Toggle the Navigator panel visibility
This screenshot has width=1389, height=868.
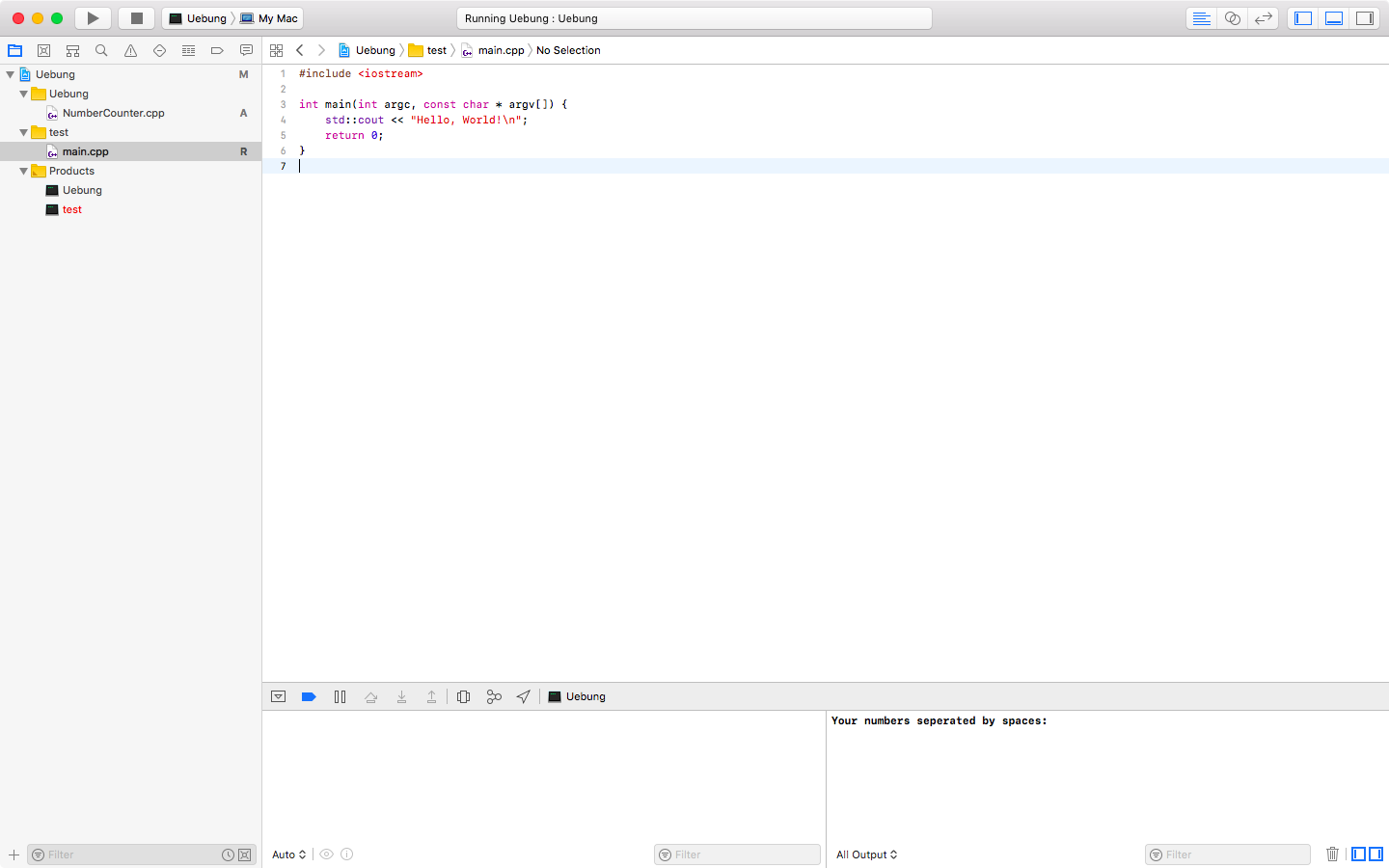1303,18
